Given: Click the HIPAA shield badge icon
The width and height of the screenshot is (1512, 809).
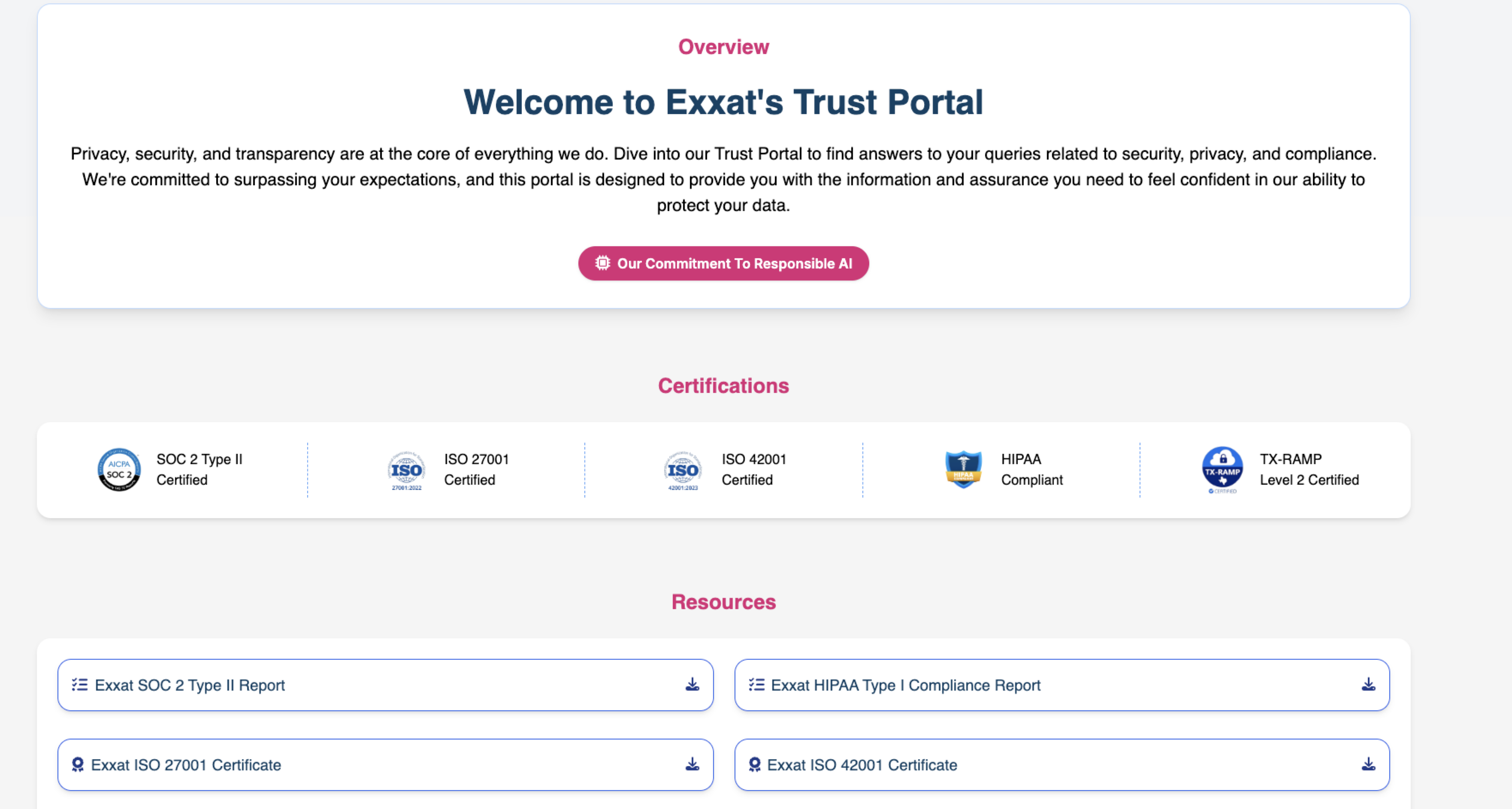Looking at the screenshot, I should click(x=963, y=469).
